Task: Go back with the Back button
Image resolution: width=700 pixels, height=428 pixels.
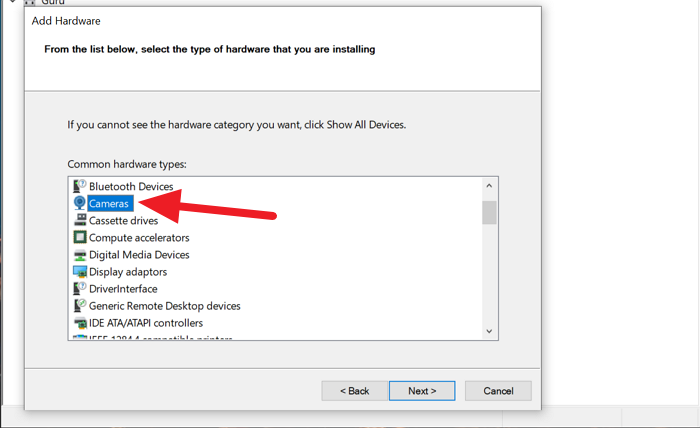Action: (355, 390)
